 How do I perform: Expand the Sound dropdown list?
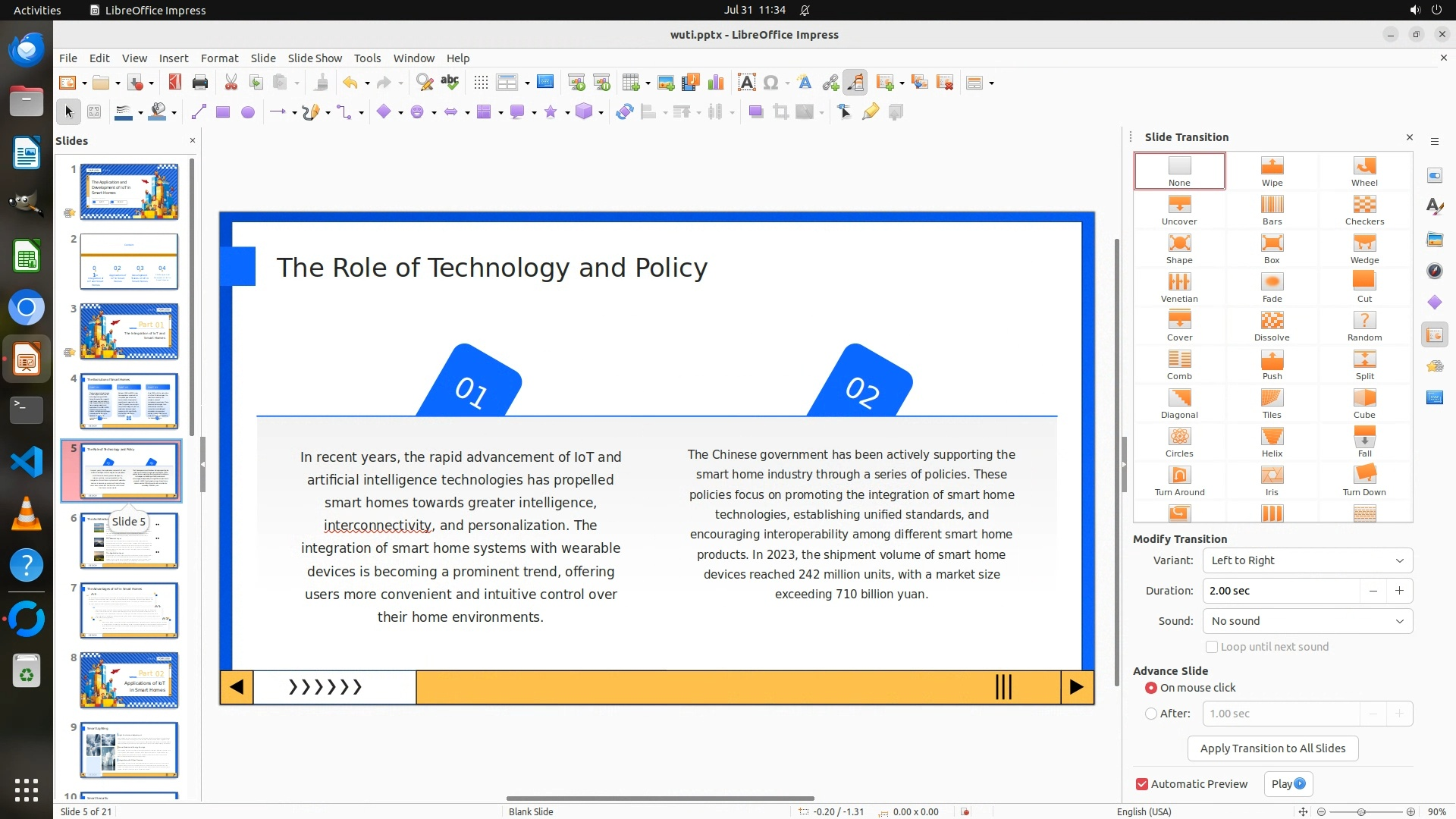[x=1307, y=620]
